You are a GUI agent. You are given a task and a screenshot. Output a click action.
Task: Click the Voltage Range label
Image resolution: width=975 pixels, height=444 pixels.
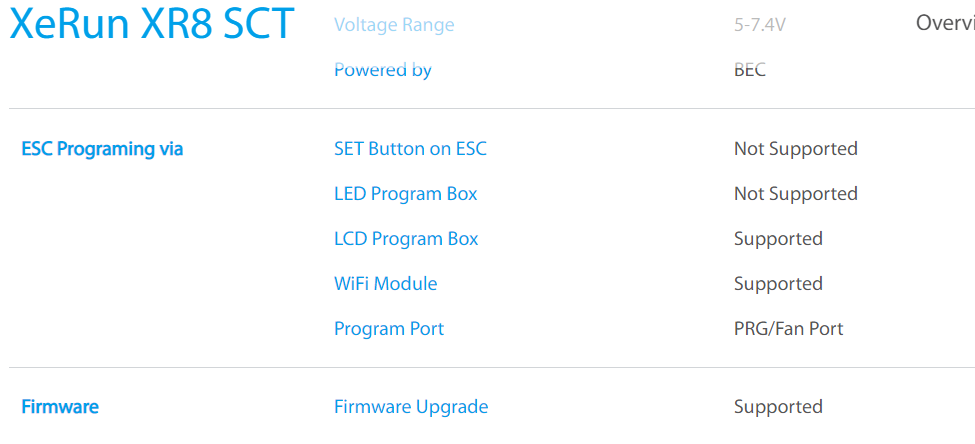[394, 25]
